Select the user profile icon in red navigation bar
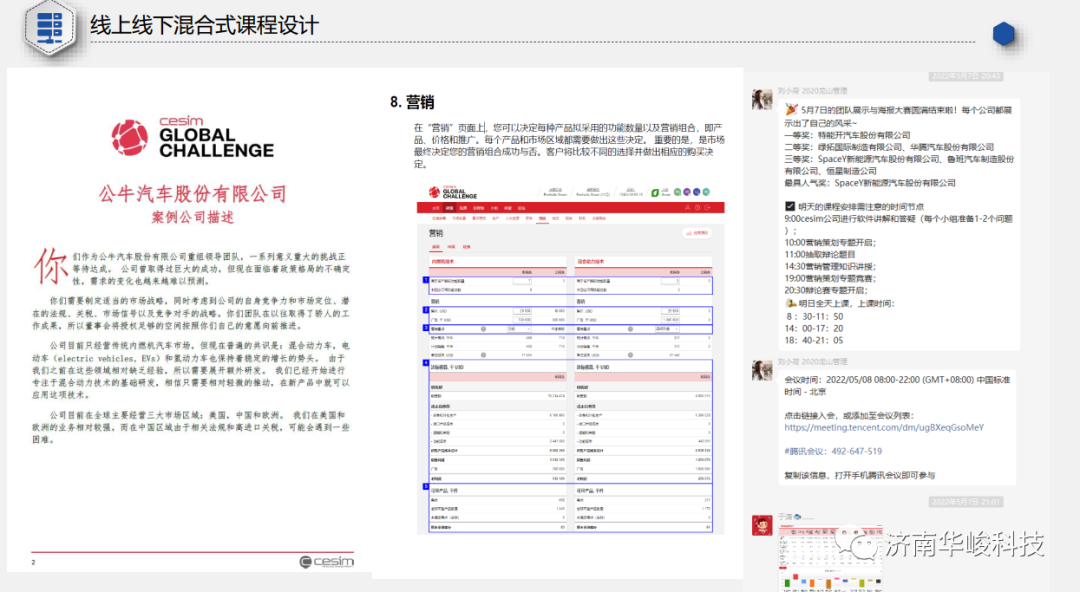The height and width of the screenshot is (592, 1080). tap(688, 207)
